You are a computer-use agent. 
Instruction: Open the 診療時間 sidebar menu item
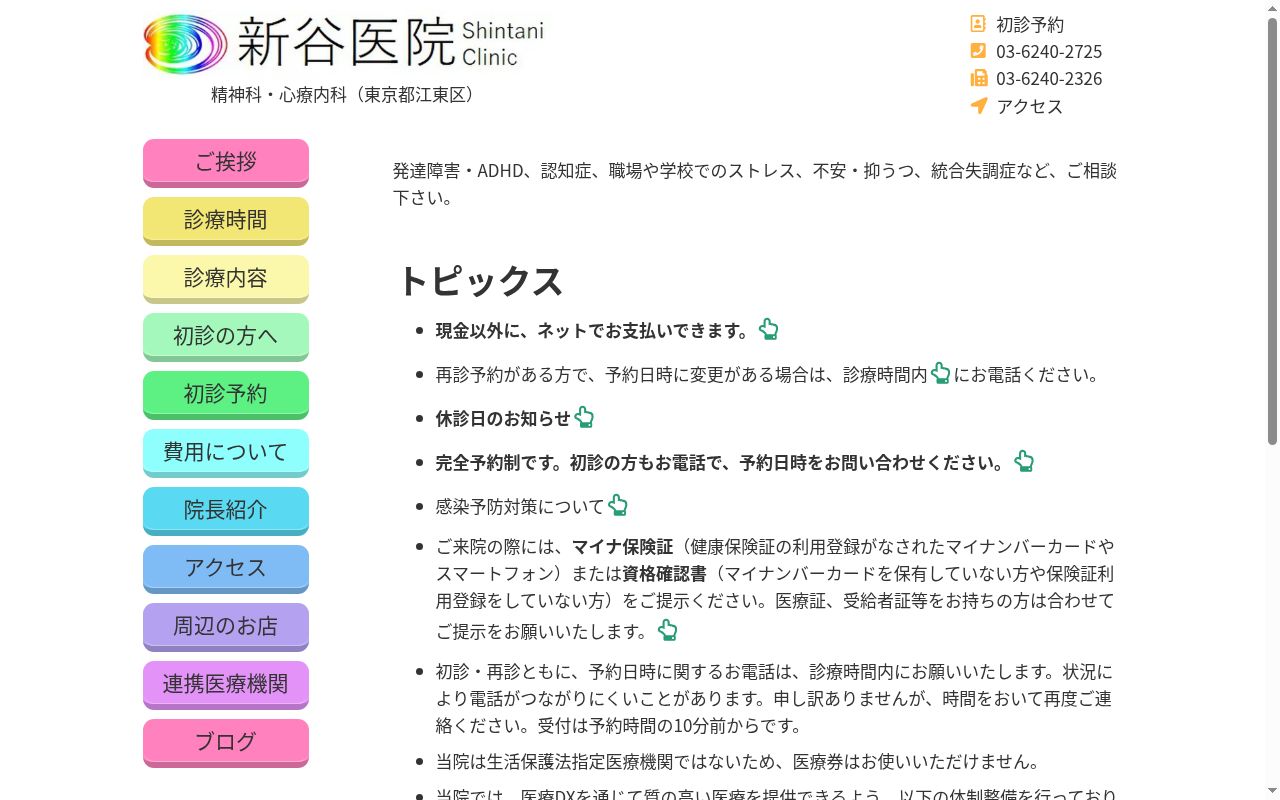[226, 220]
